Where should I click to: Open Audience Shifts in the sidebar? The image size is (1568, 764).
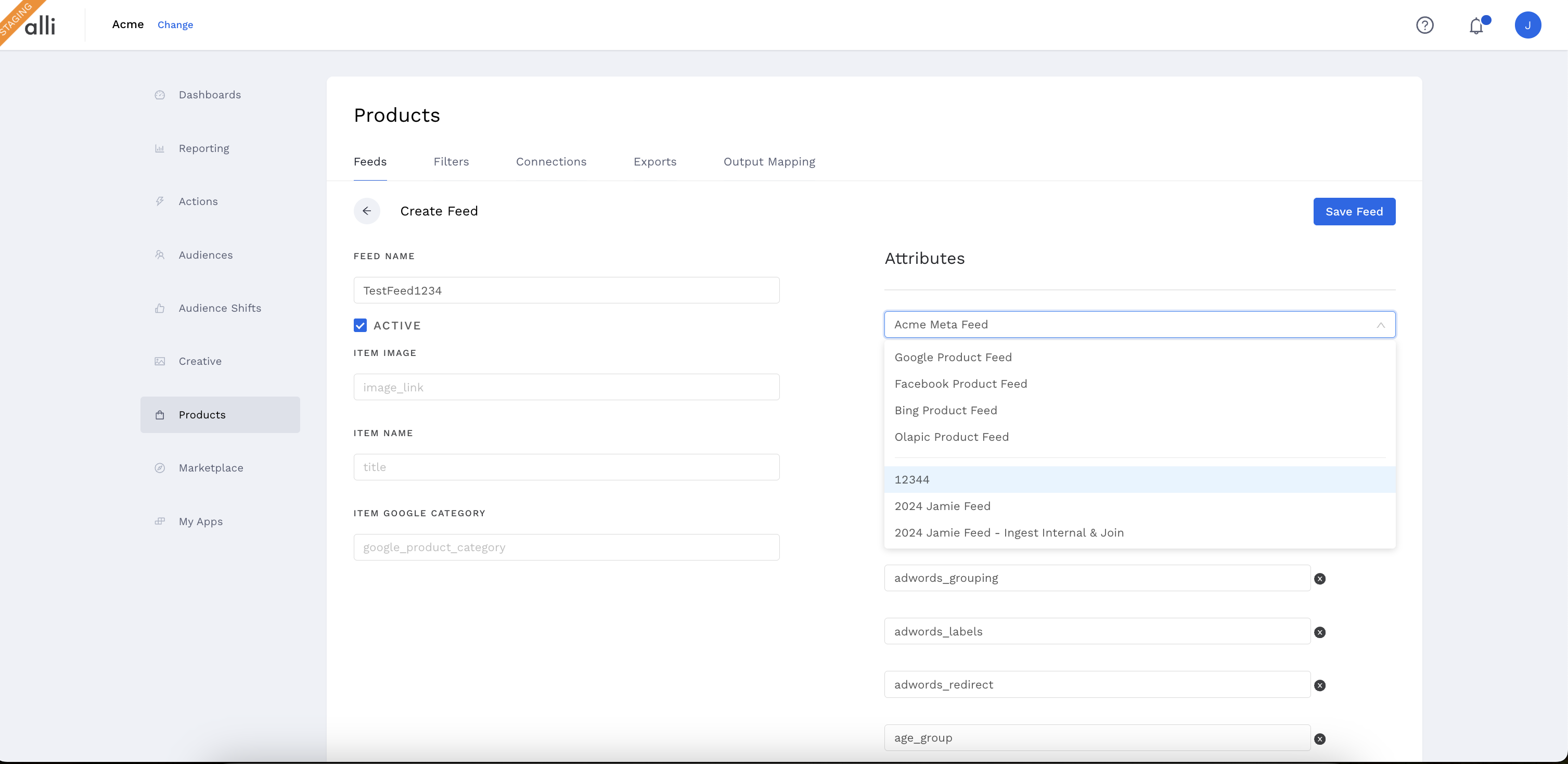(220, 308)
